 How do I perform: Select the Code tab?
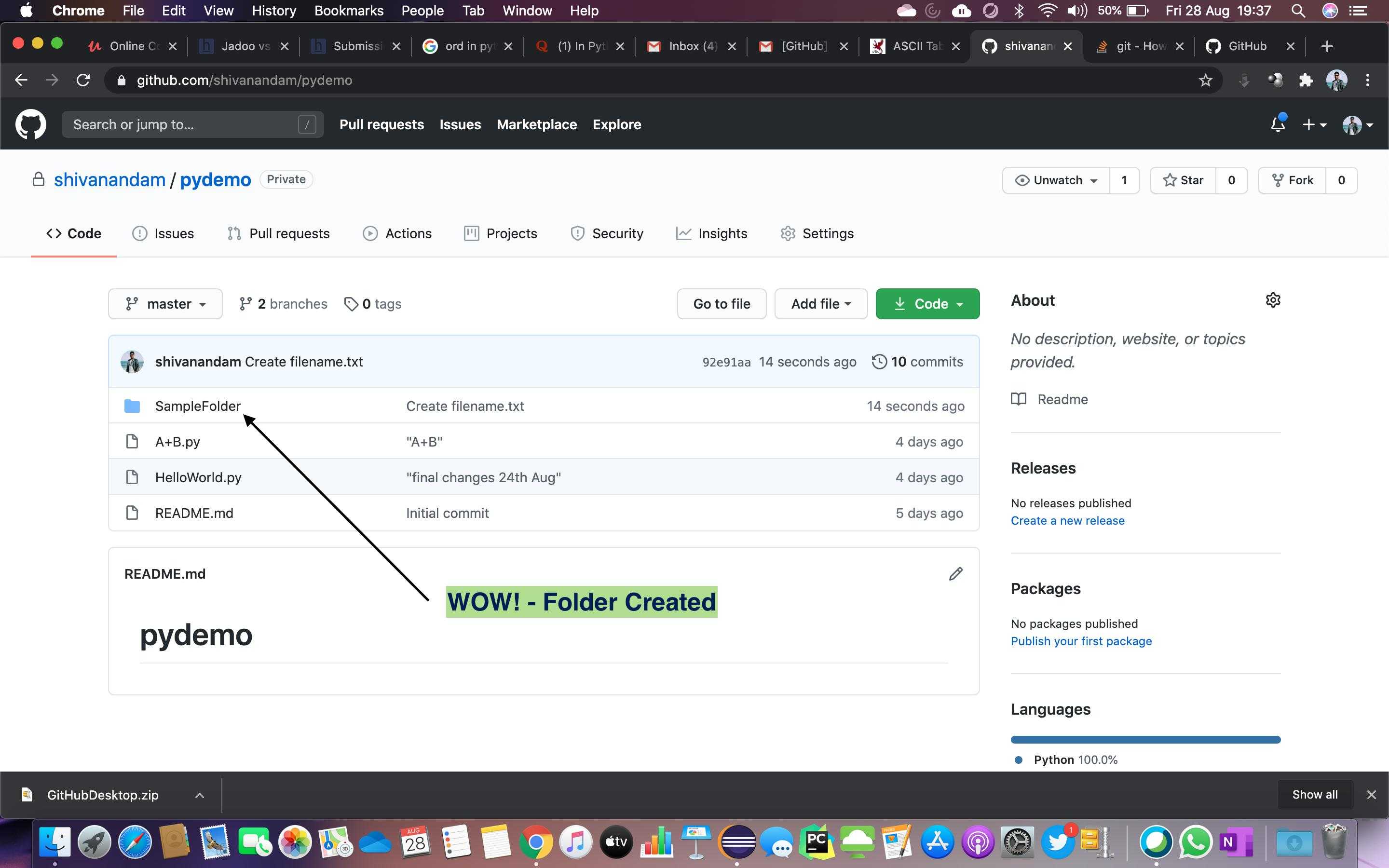click(75, 233)
